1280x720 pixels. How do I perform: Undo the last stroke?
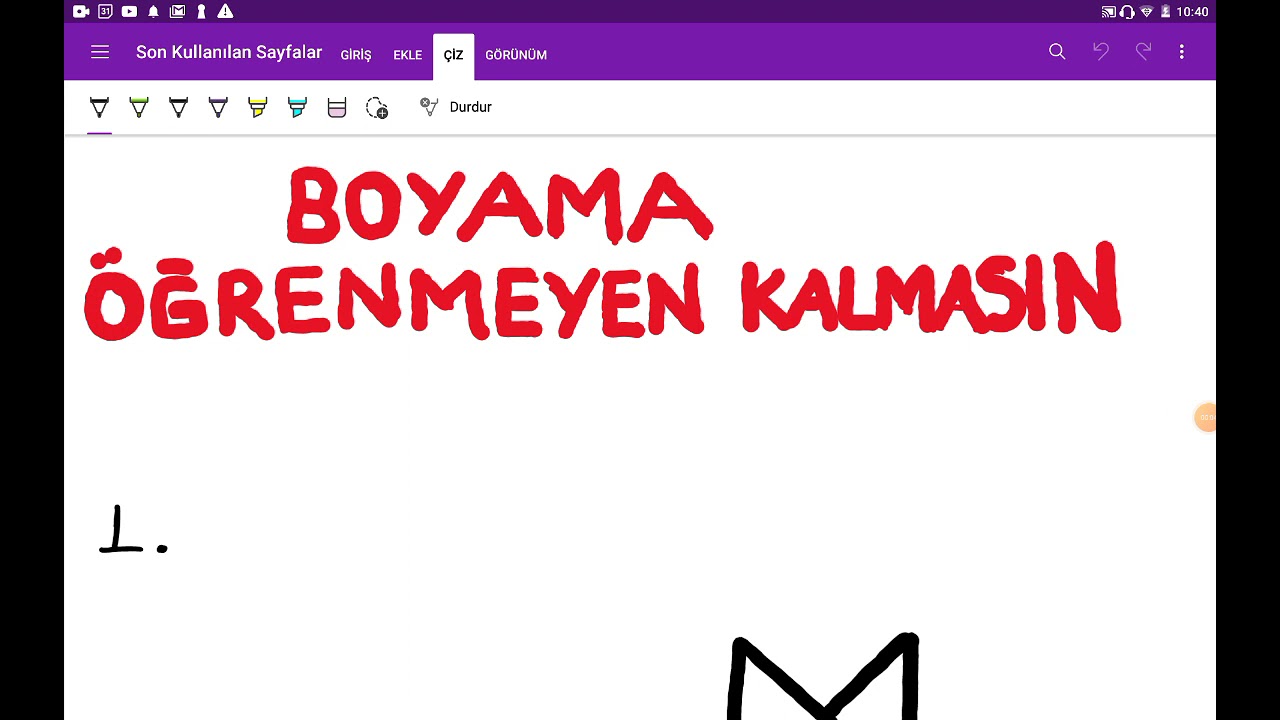[1101, 51]
